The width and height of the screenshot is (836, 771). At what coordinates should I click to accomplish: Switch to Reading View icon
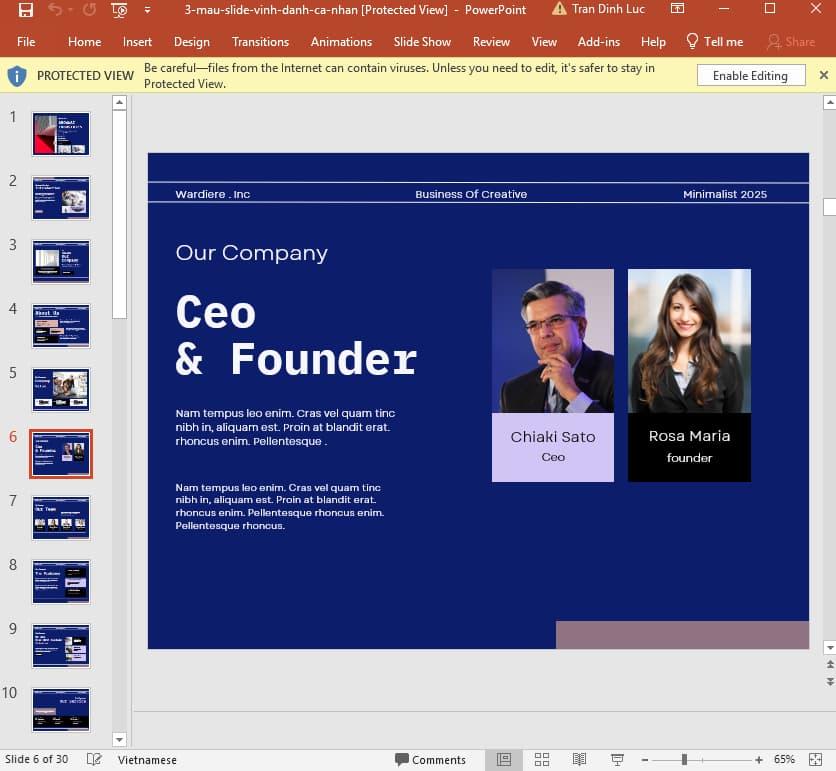point(579,759)
